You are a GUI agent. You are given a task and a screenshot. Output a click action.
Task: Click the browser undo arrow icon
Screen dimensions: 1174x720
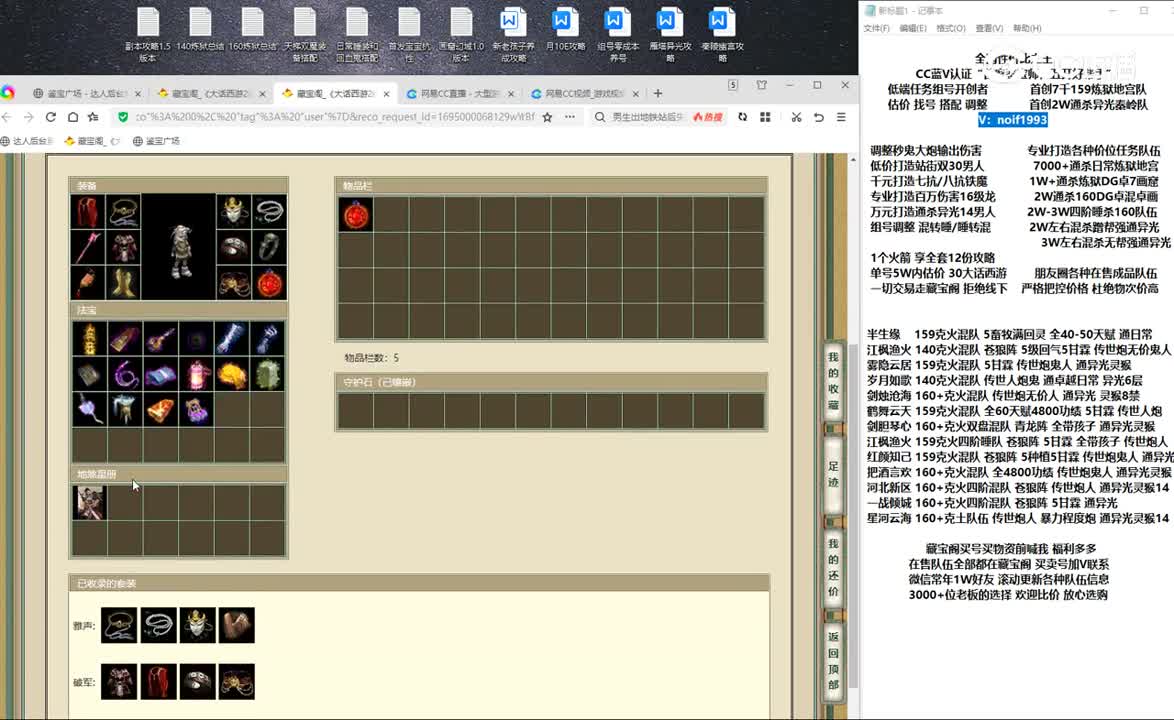(818, 117)
